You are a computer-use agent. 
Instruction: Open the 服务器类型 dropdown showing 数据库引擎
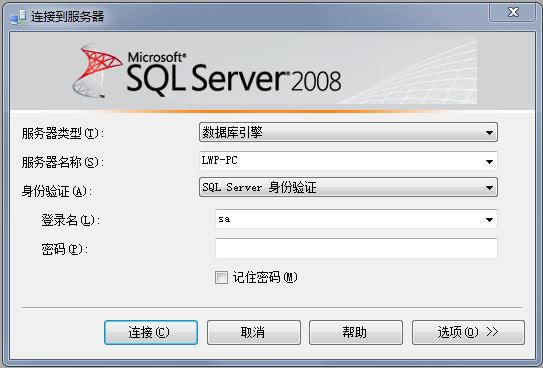pos(348,132)
